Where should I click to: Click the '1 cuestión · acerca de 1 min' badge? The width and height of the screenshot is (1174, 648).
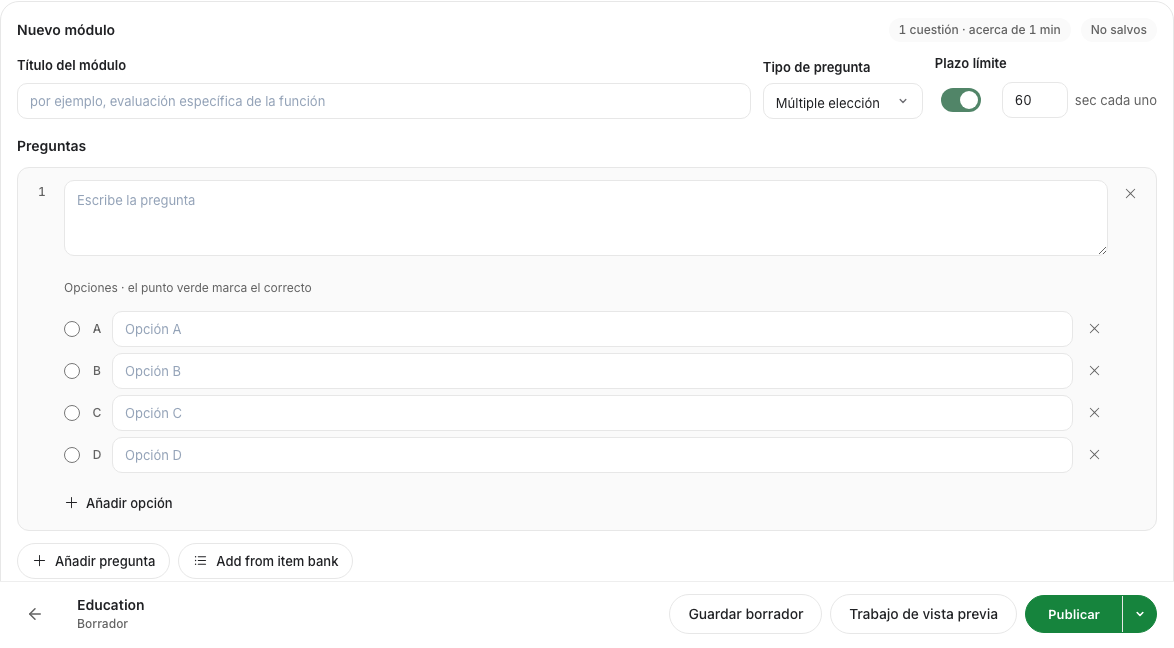click(x=979, y=30)
